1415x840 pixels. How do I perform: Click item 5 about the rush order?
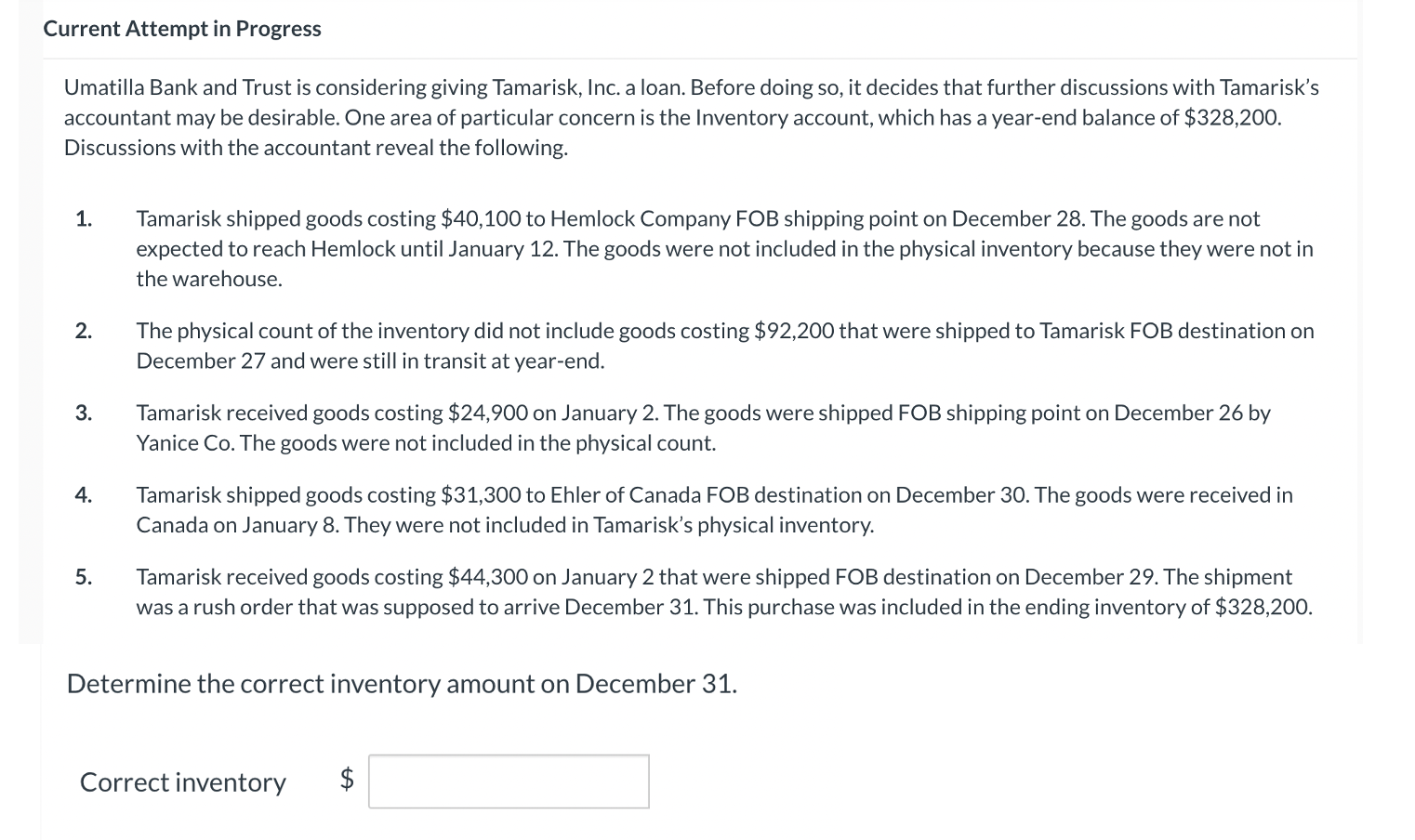[724, 592]
